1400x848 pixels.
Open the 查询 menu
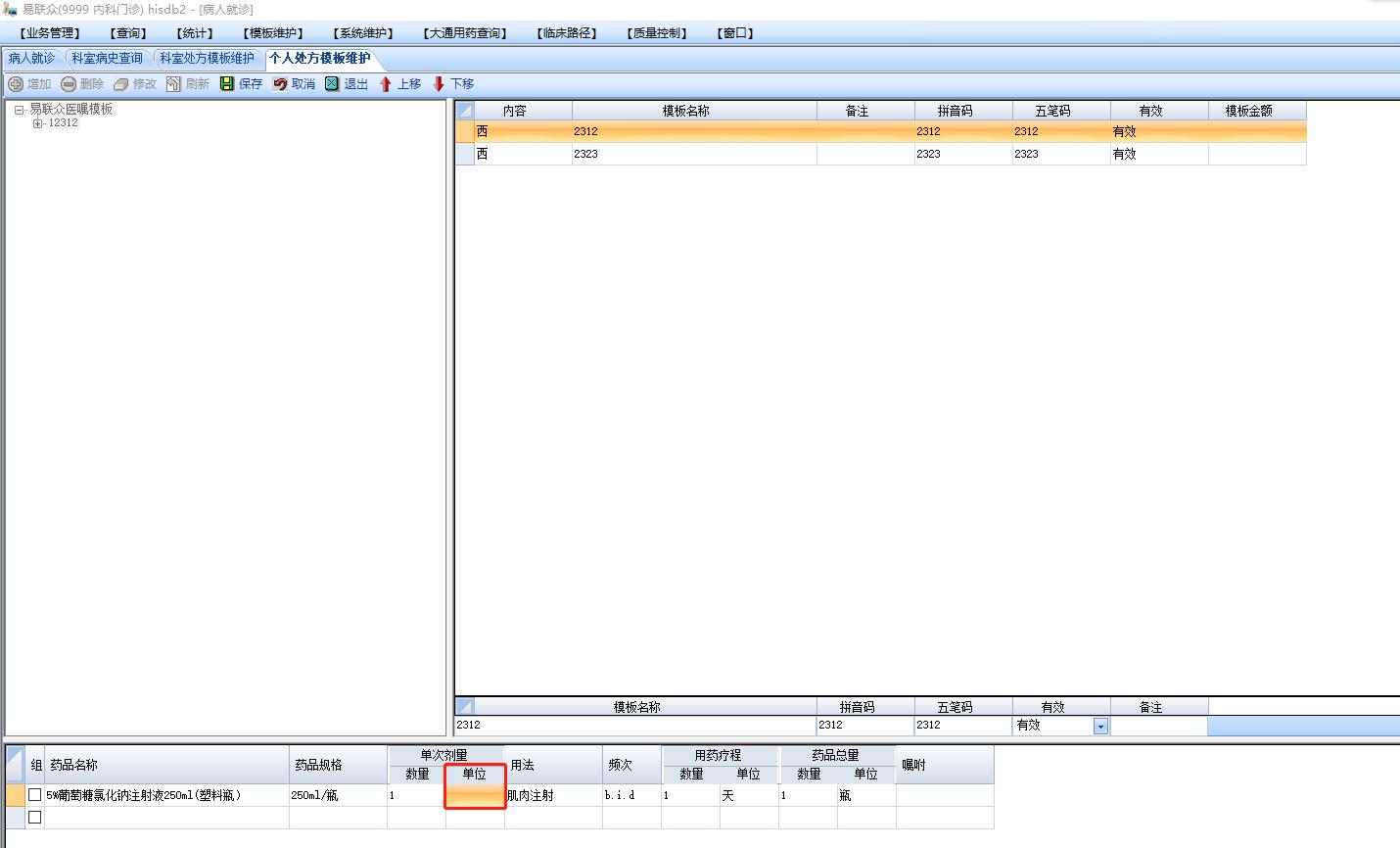pyautogui.click(x=128, y=33)
